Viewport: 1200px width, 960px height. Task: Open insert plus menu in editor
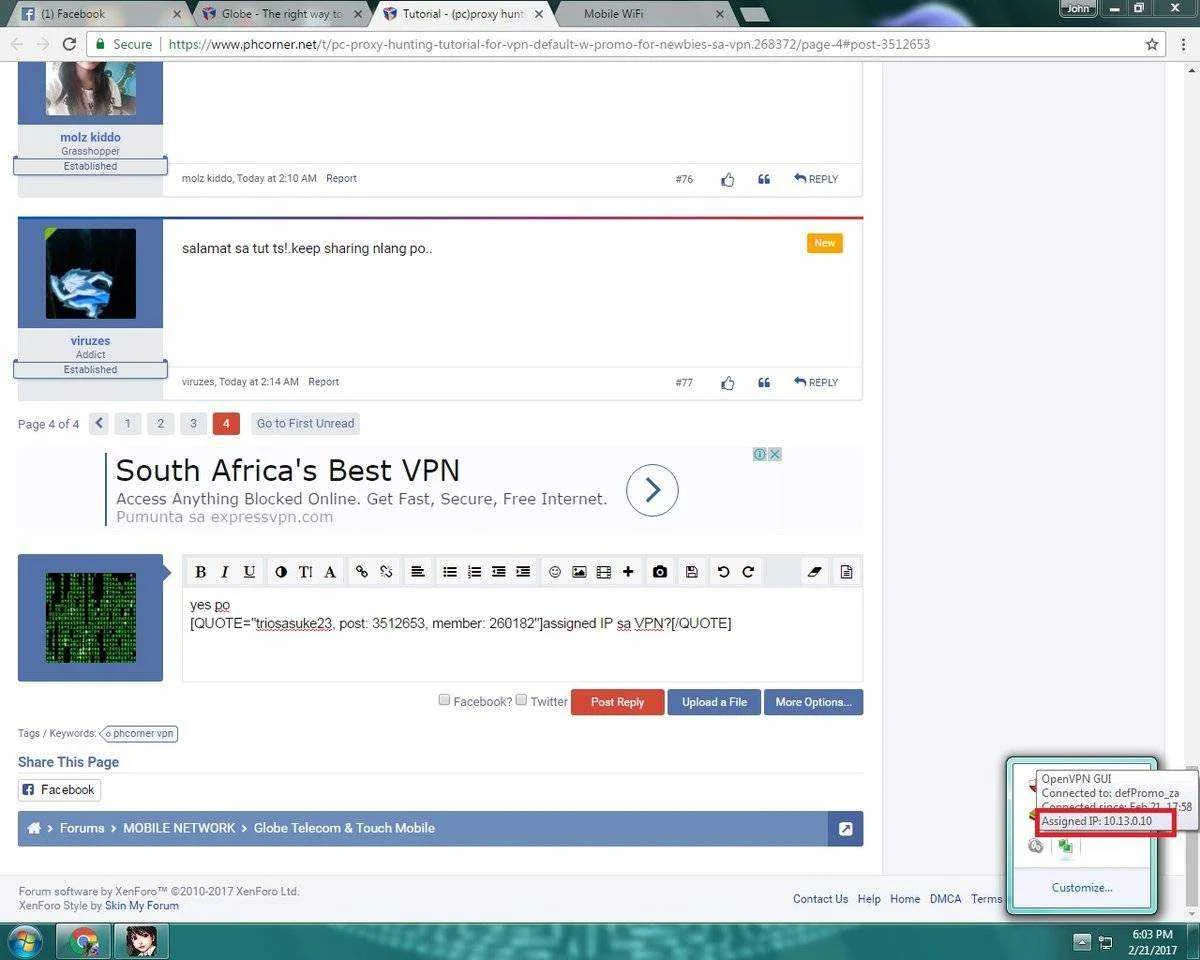[628, 572]
